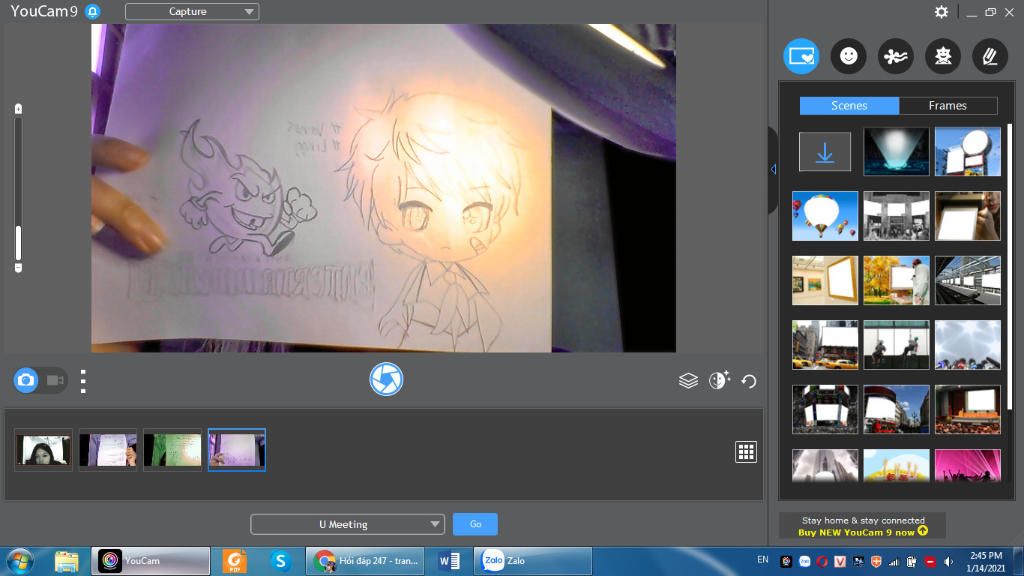The width and height of the screenshot is (1024, 576).
Task: Expand the U Meeting dropdown
Action: click(x=347, y=524)
